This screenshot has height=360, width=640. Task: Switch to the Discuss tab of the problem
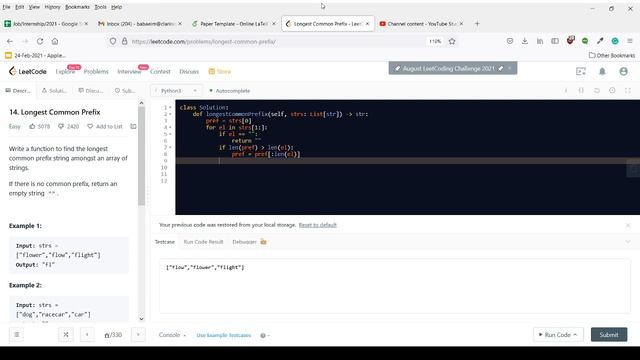tap(91, 91)
